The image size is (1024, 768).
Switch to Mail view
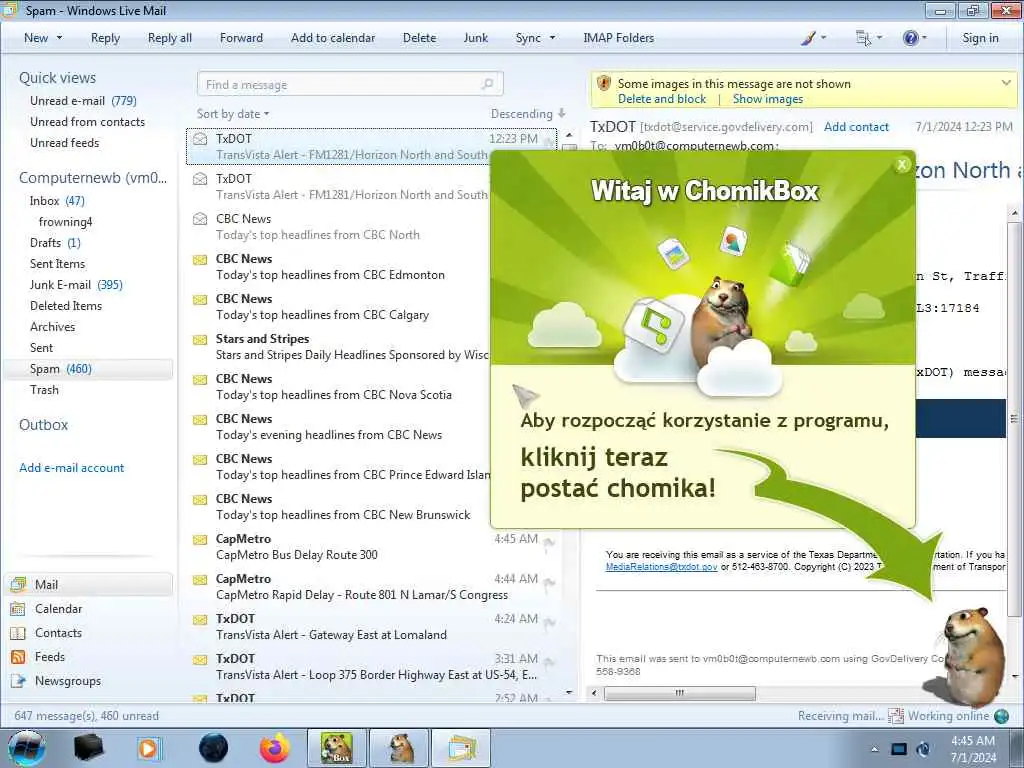(89, 584)
